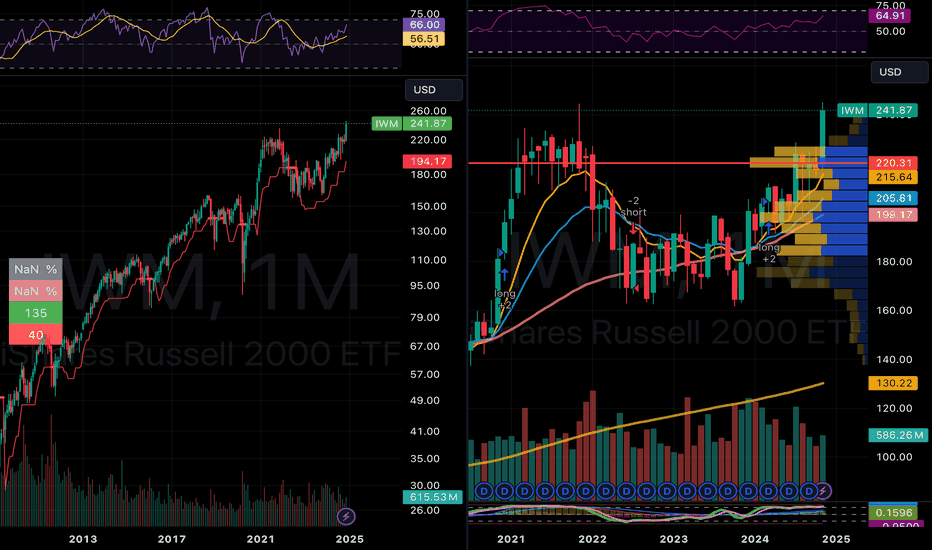Open the leftmost dividend D marker on right chart
932x550 pixels.
tap(484, 491)
